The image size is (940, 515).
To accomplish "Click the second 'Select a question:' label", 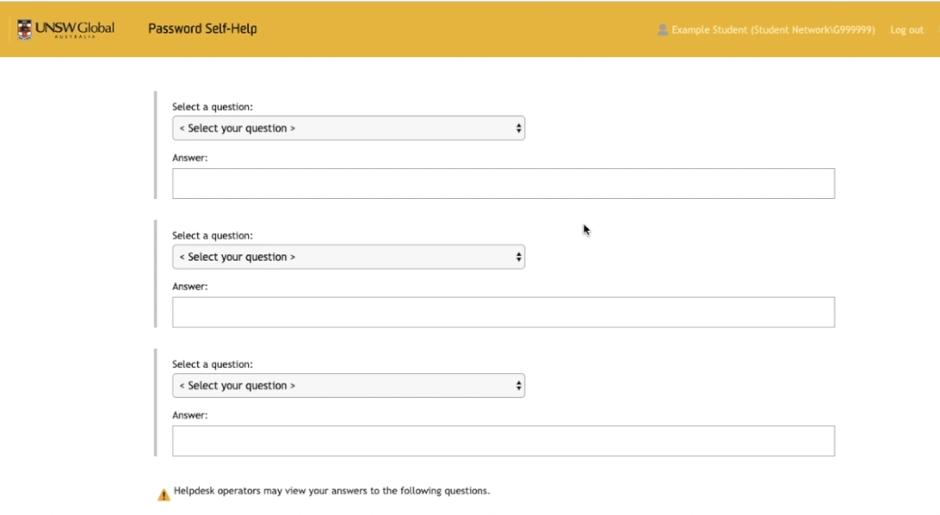I will click(212, 236).
